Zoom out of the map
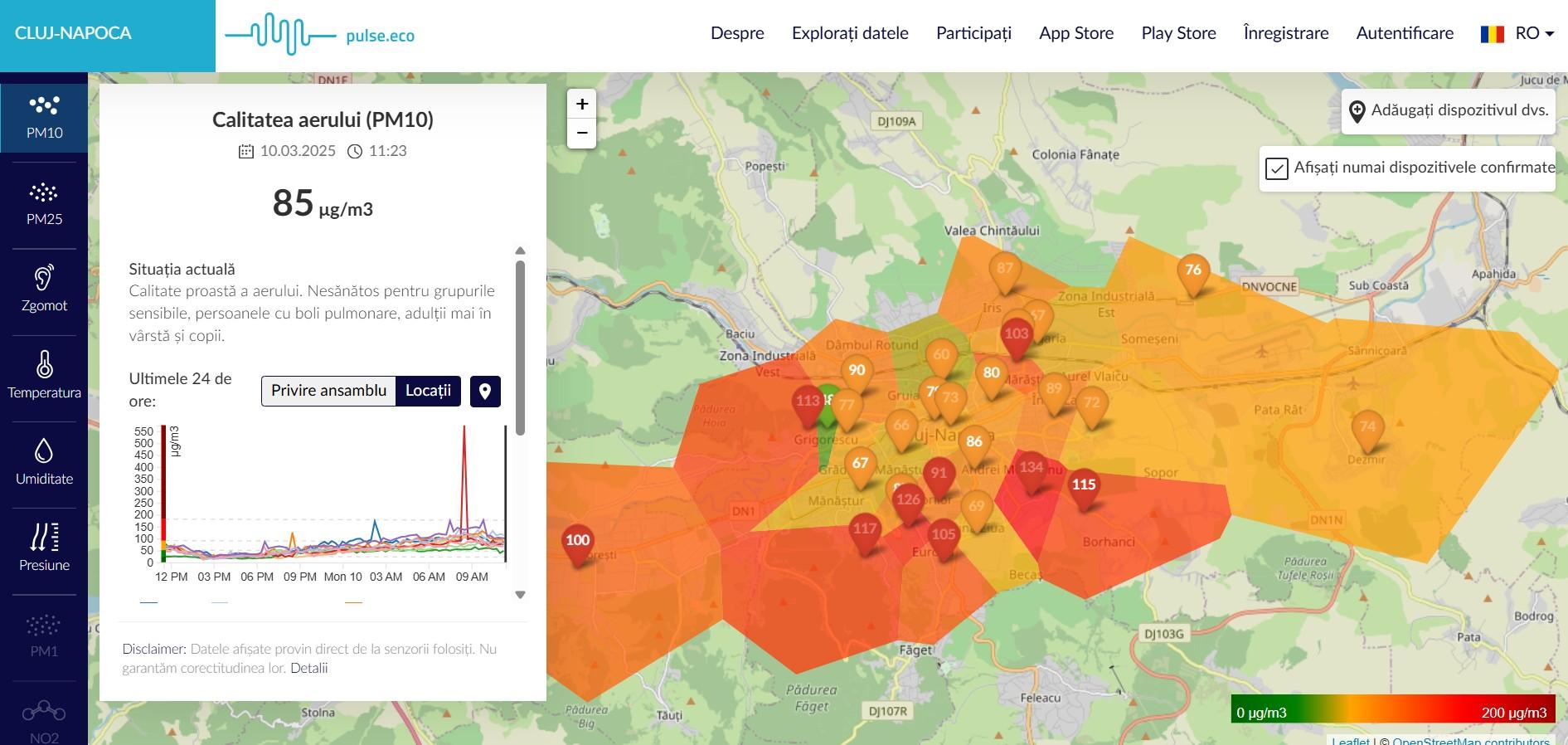This screenshot has width=1568, height=745. [x=581, y=133]
